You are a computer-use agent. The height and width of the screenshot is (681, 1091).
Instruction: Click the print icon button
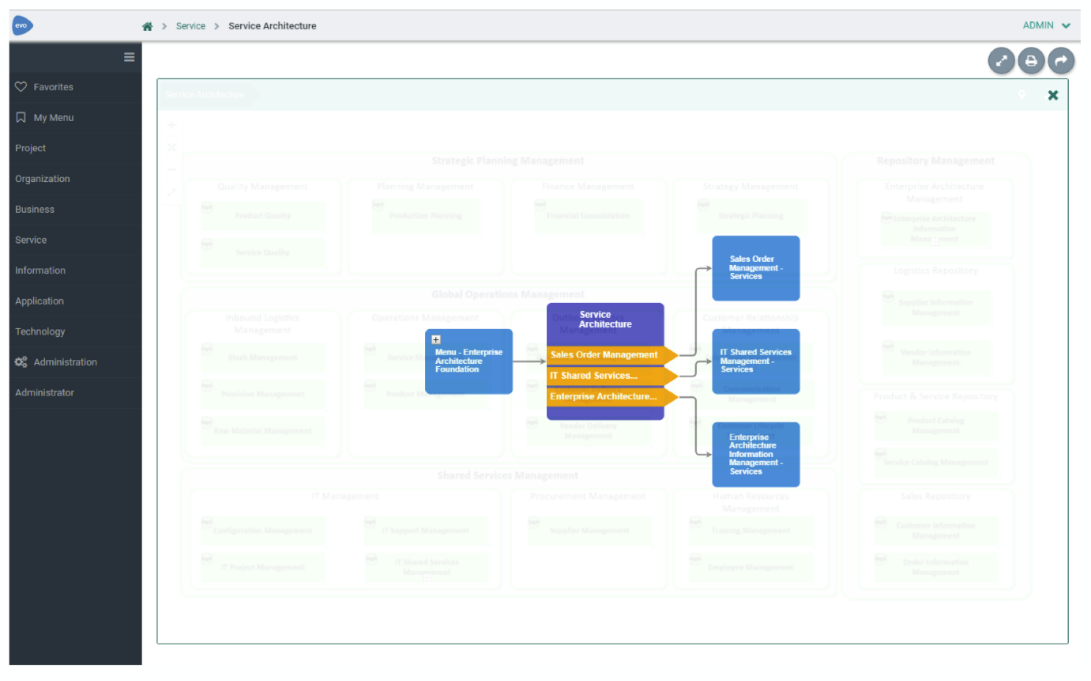coord(1031,61)
